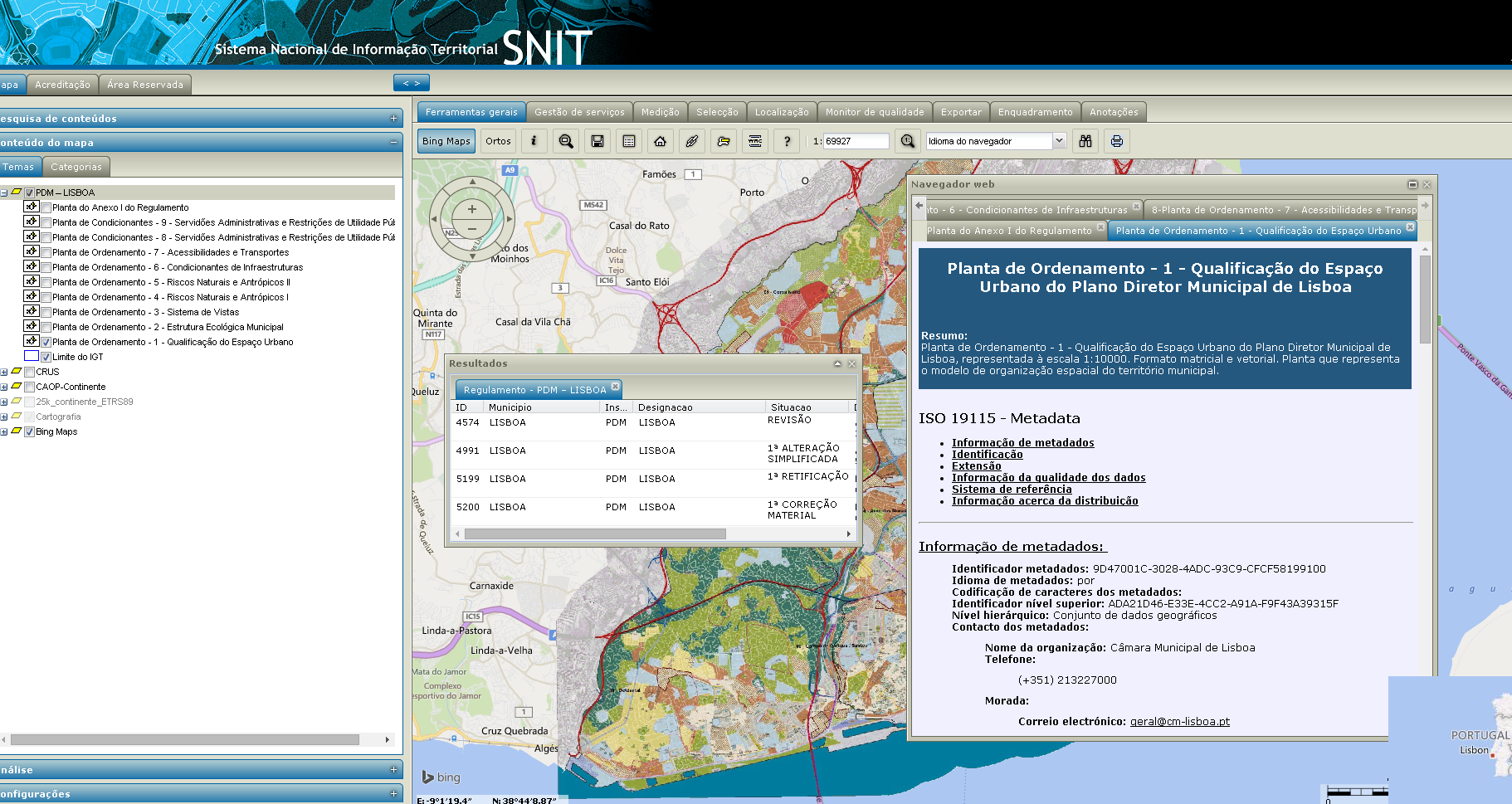Click the link/attachment icon in toolbar

692,141
